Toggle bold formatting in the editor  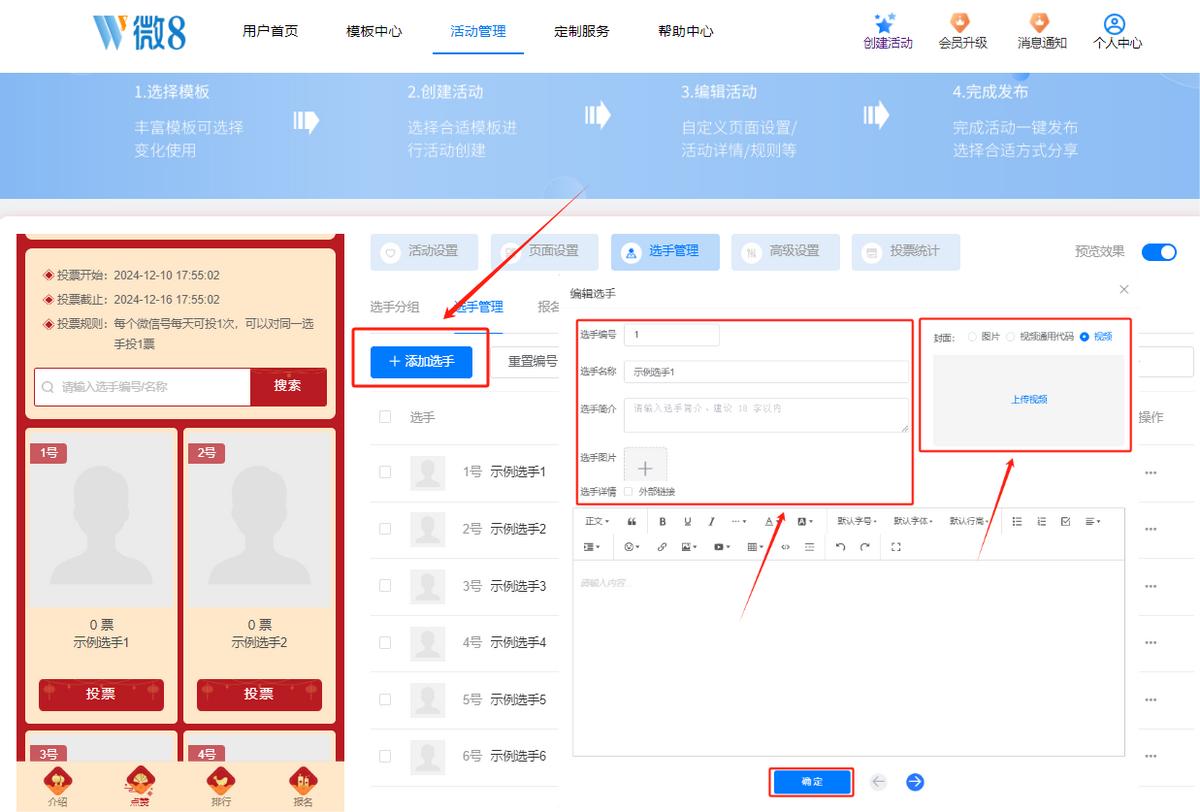pyautogui.click(x=662, y=521)
